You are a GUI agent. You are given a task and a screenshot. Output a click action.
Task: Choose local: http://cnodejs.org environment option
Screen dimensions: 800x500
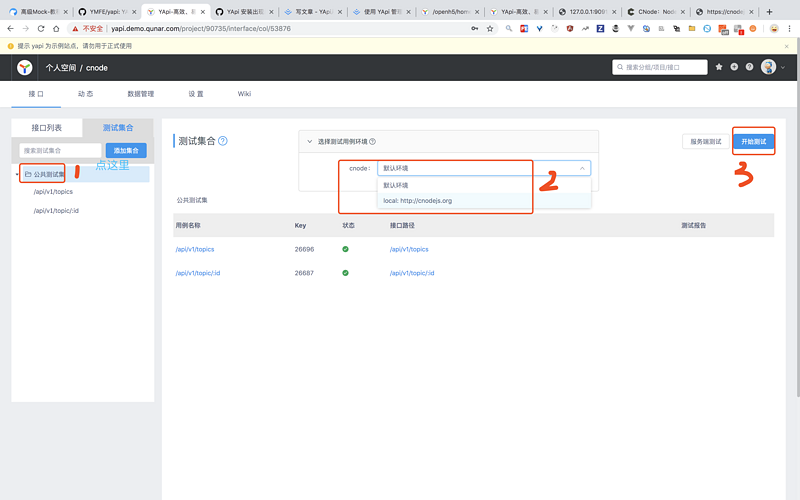click(x=484, y=201)
